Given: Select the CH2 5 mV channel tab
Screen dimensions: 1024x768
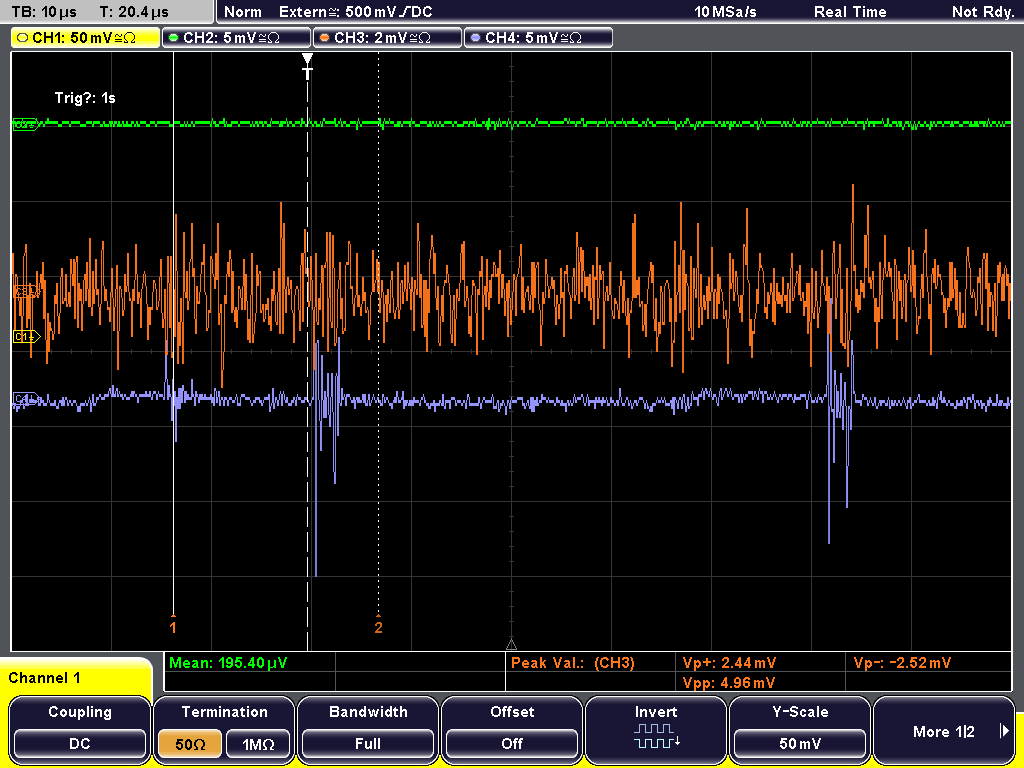Looking at the screenshot, I should pyautogui.click(x=236, y=38).
